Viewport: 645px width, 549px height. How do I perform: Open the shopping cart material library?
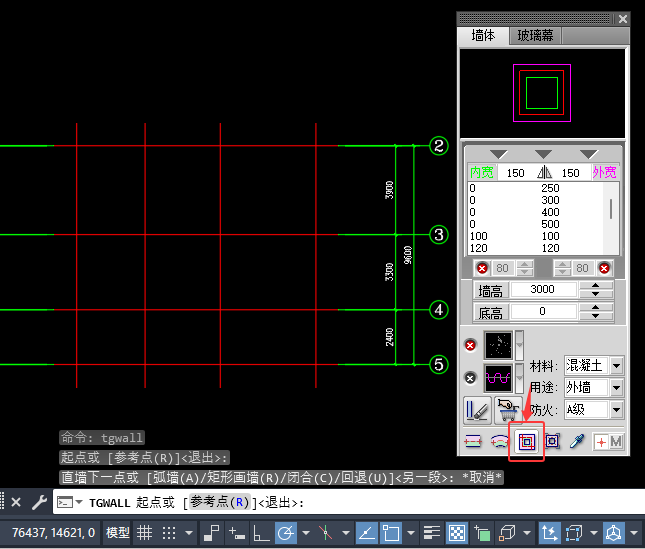pos(508,410)
